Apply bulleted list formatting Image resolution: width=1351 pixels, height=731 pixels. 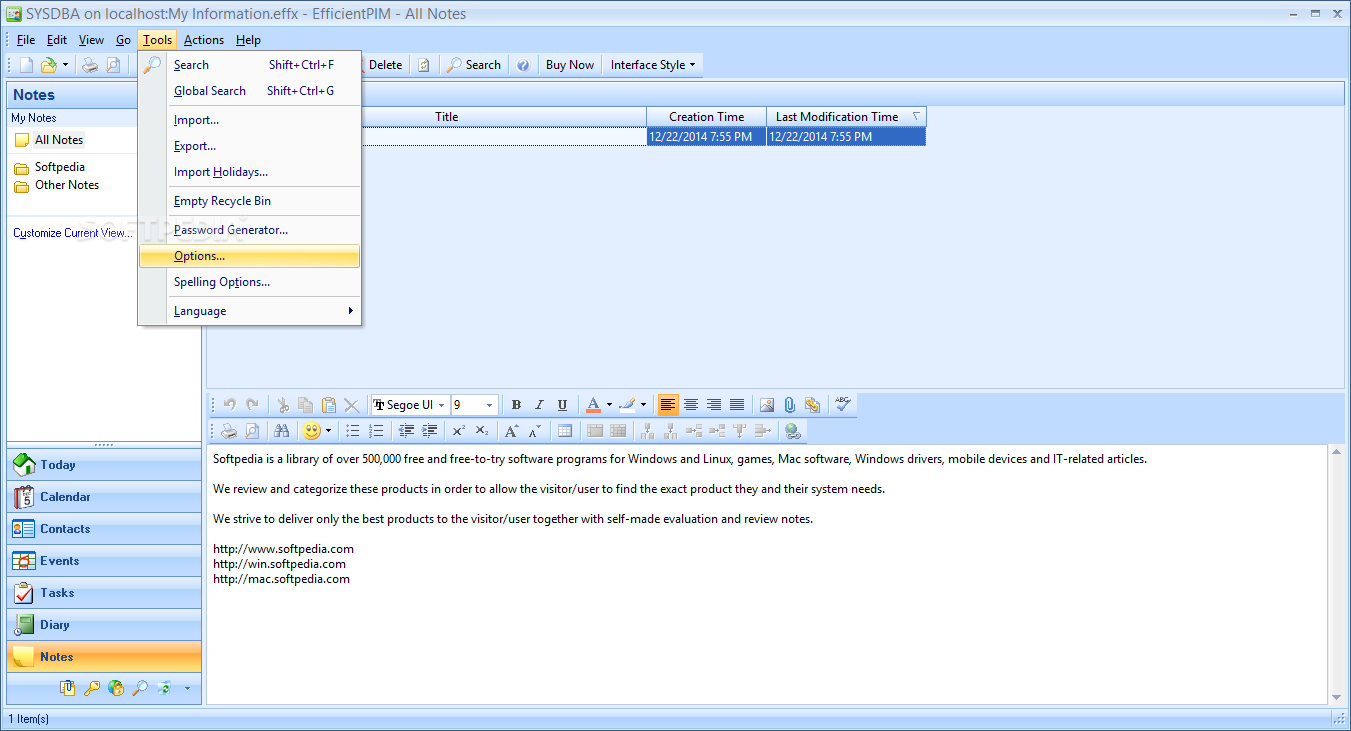coord(353,431)
